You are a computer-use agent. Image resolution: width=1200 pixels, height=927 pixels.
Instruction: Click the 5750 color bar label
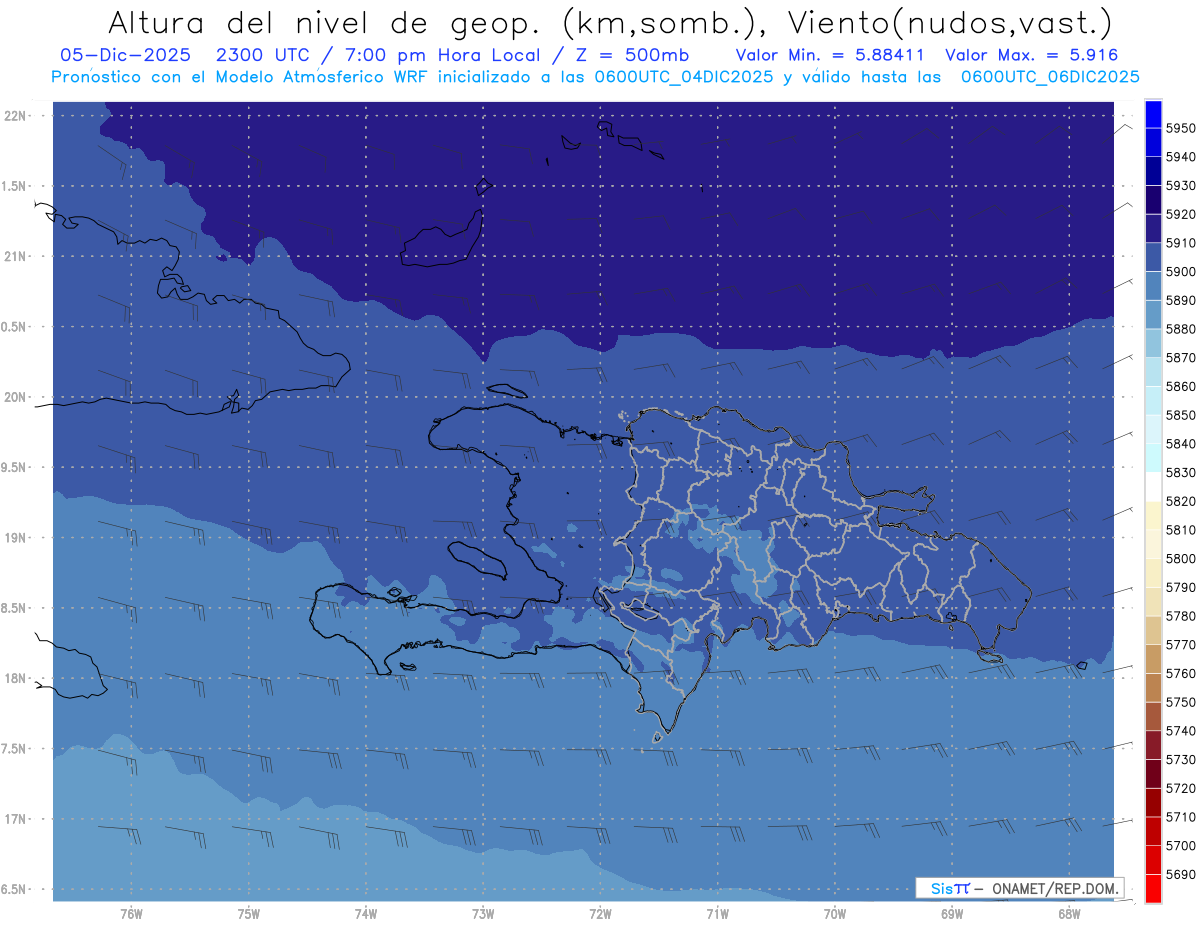click(x=1181, y=702)
